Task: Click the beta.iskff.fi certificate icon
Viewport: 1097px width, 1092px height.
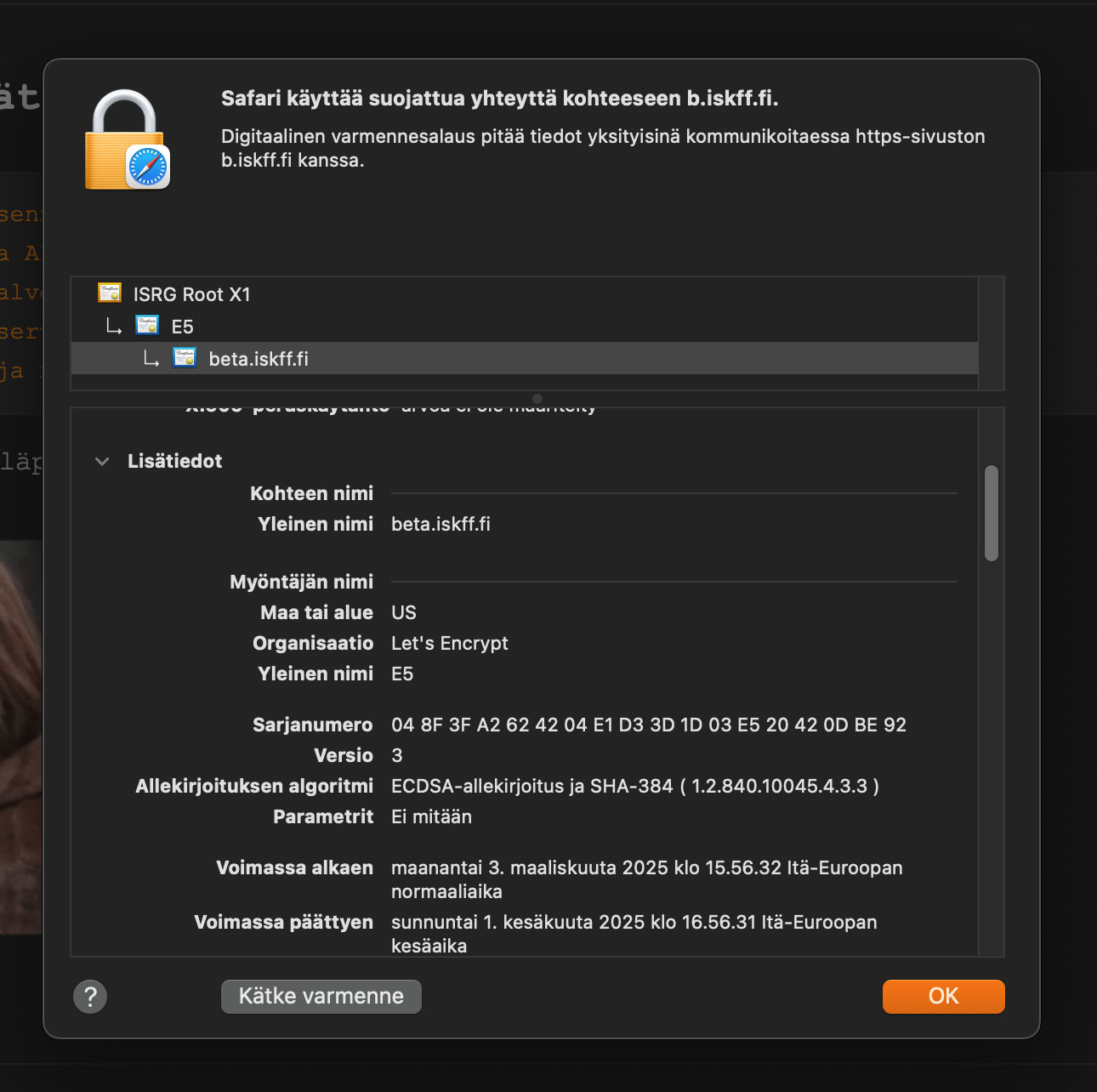Action: [x=185, y=358]
